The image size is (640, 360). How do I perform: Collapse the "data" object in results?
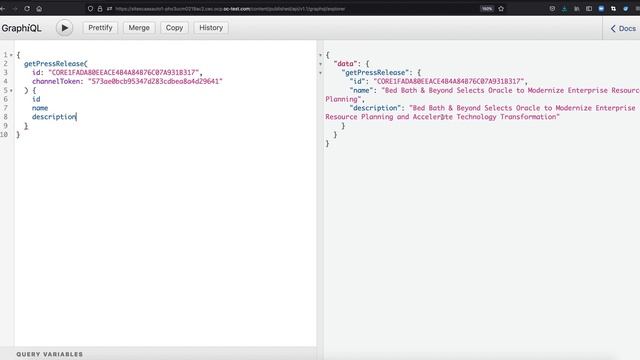click(x=320, y=64)
